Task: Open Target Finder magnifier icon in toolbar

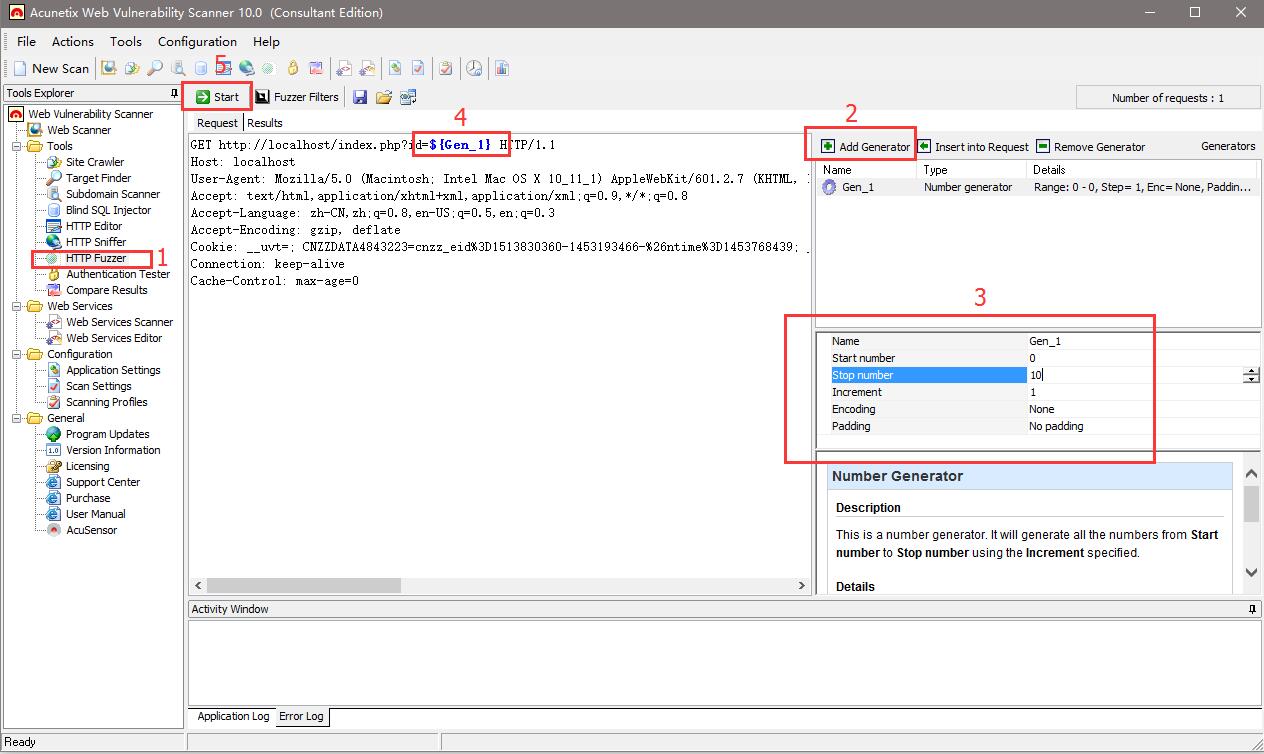Action: (155, 68)
